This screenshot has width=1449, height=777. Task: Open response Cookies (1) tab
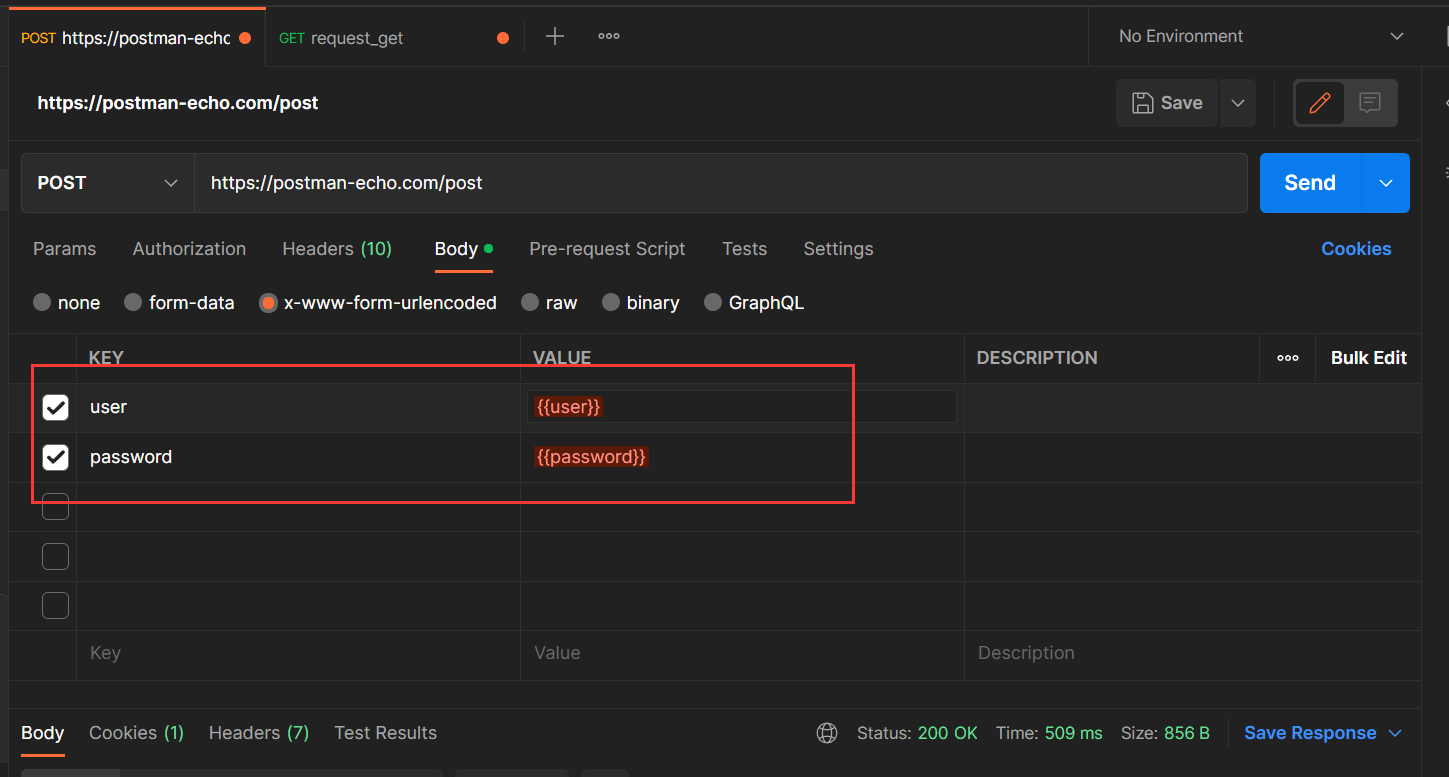[136, 733]
